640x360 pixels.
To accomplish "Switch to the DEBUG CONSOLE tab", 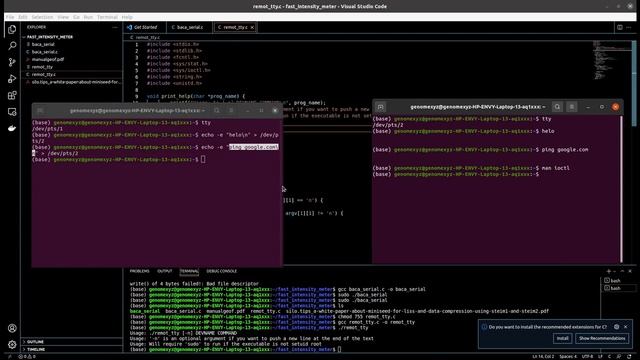I will (x=221, y=271).
